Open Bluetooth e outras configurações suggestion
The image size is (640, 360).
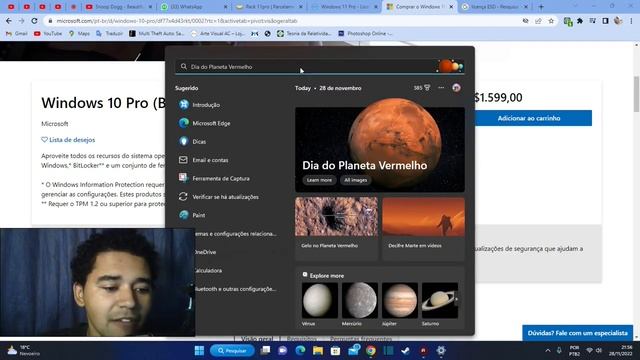point(237,289)
